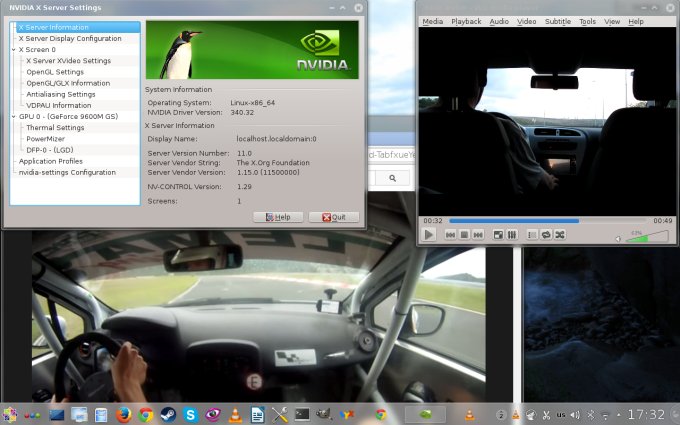680x425 pixels.
Task: Open the application launcher menu on taskbar
Action: coord(10,415)
